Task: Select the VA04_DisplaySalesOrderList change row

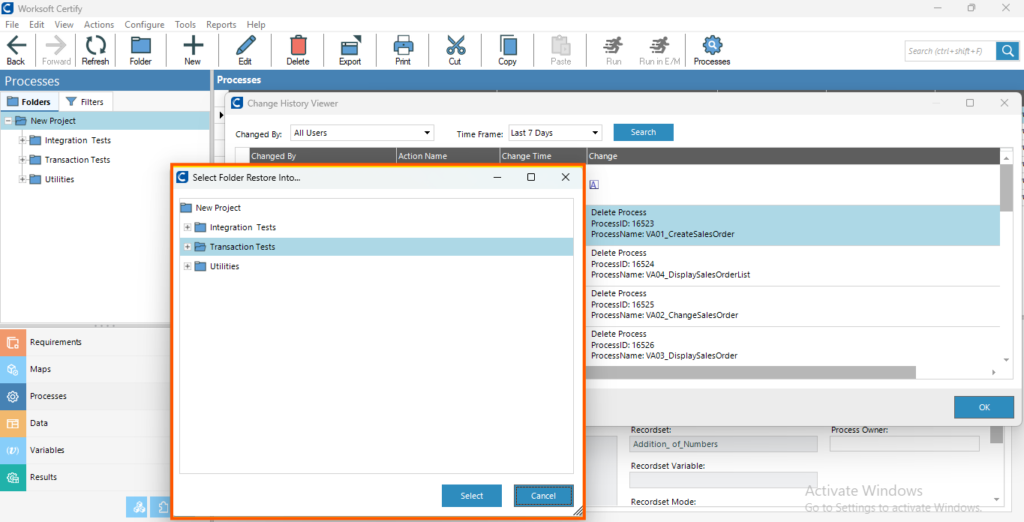Action: click(793, 265)
